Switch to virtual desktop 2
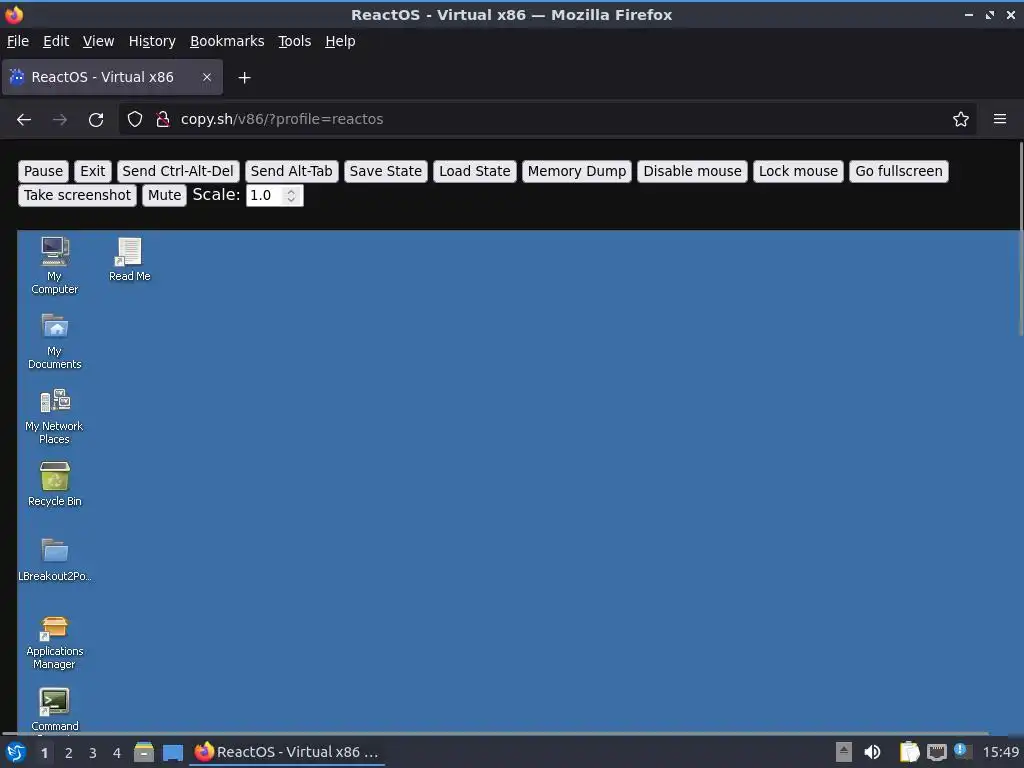The height and width of the screenshot is (768, 1024). [x=69, y=753]
